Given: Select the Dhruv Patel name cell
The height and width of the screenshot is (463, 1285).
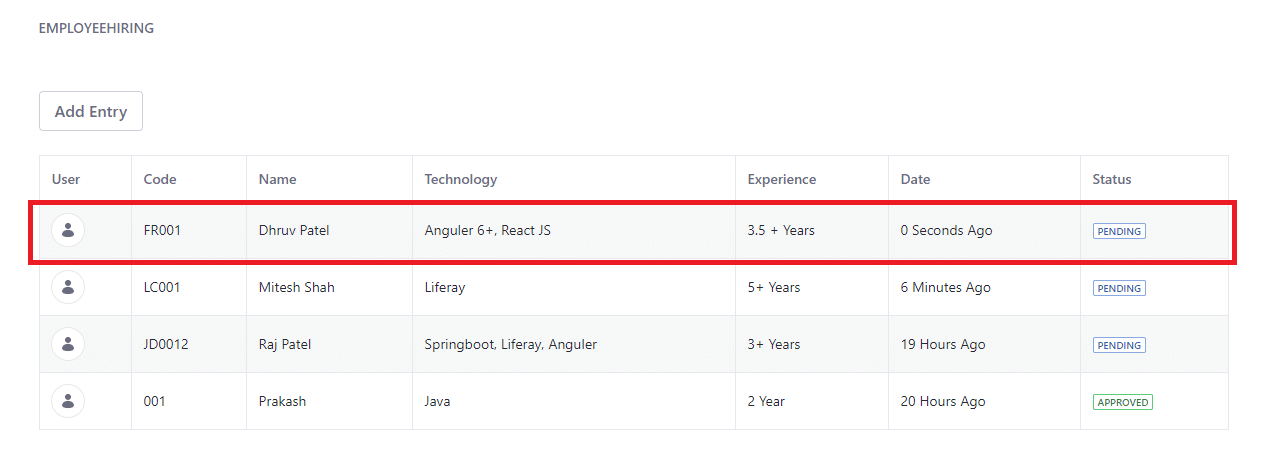Looking at the screenshot, I should (294, 231).
